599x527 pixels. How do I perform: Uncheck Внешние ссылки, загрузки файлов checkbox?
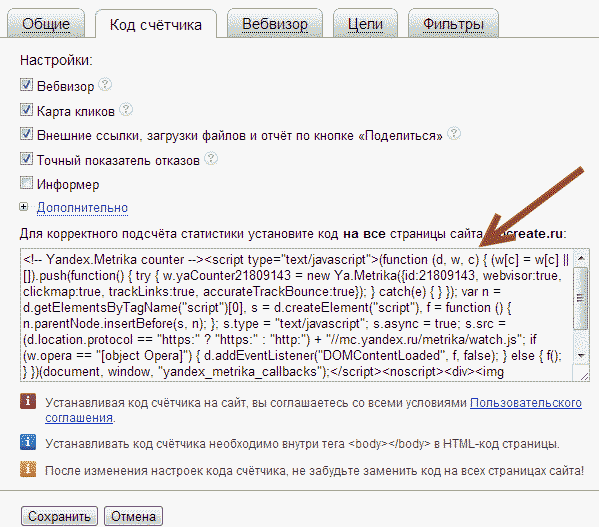(26, 134)
